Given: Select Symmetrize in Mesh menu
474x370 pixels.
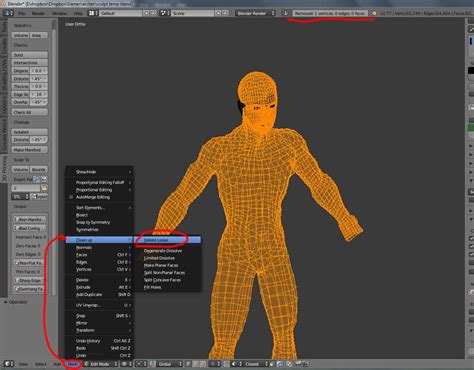Looking at the screenshot, I should 99,229.
